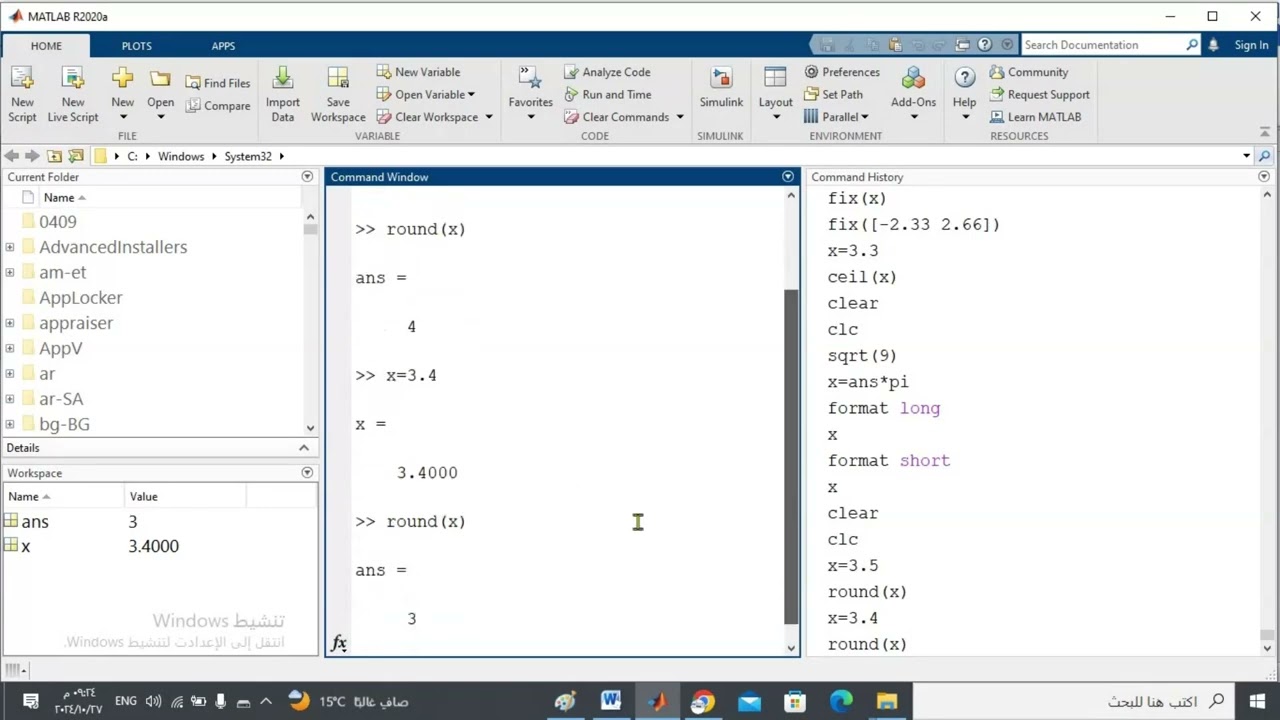Open the Community link
The image size is (1280, 720).
1028,72
